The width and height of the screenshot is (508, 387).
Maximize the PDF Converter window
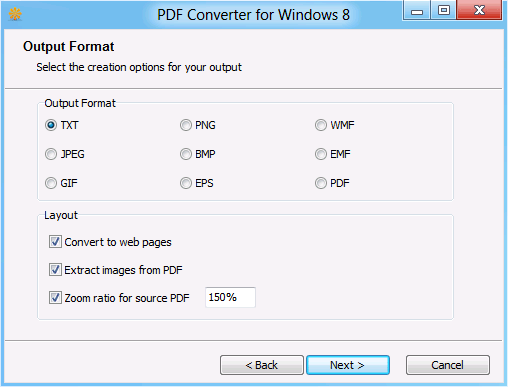click(x=443, y=10)
